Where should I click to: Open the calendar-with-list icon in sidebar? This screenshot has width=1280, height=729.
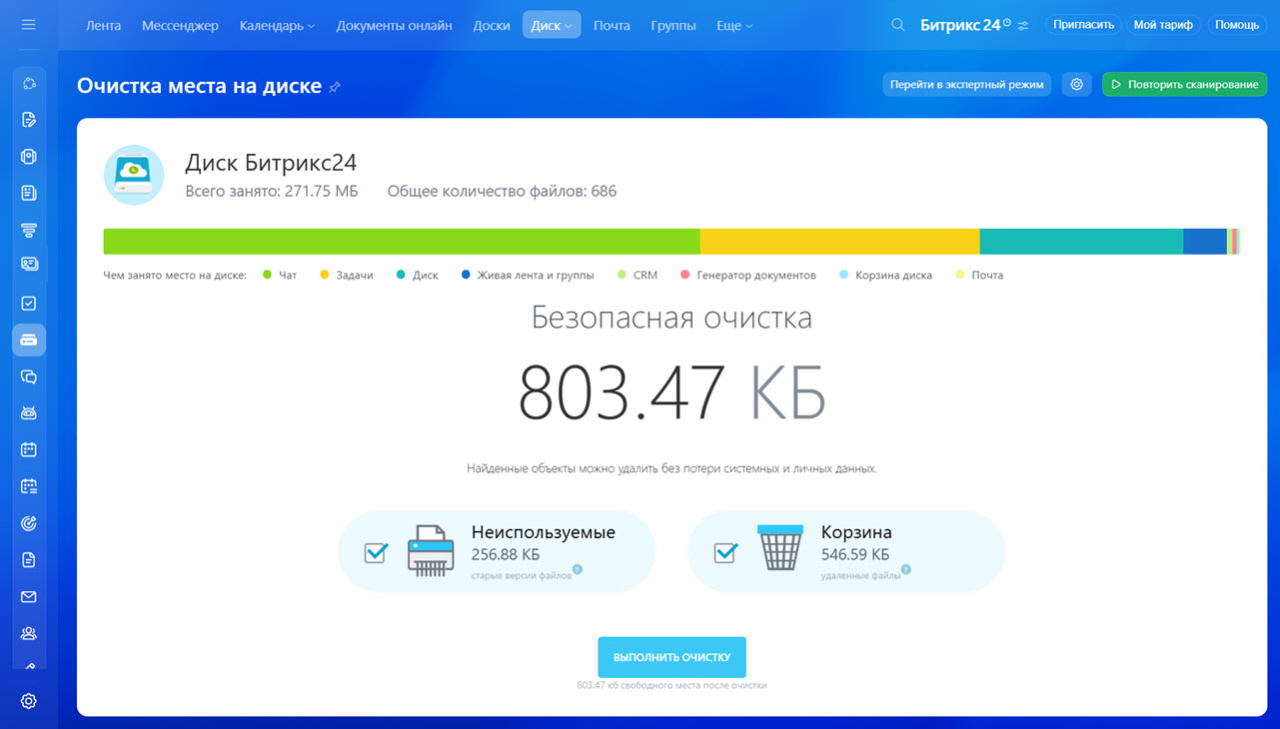29,487
